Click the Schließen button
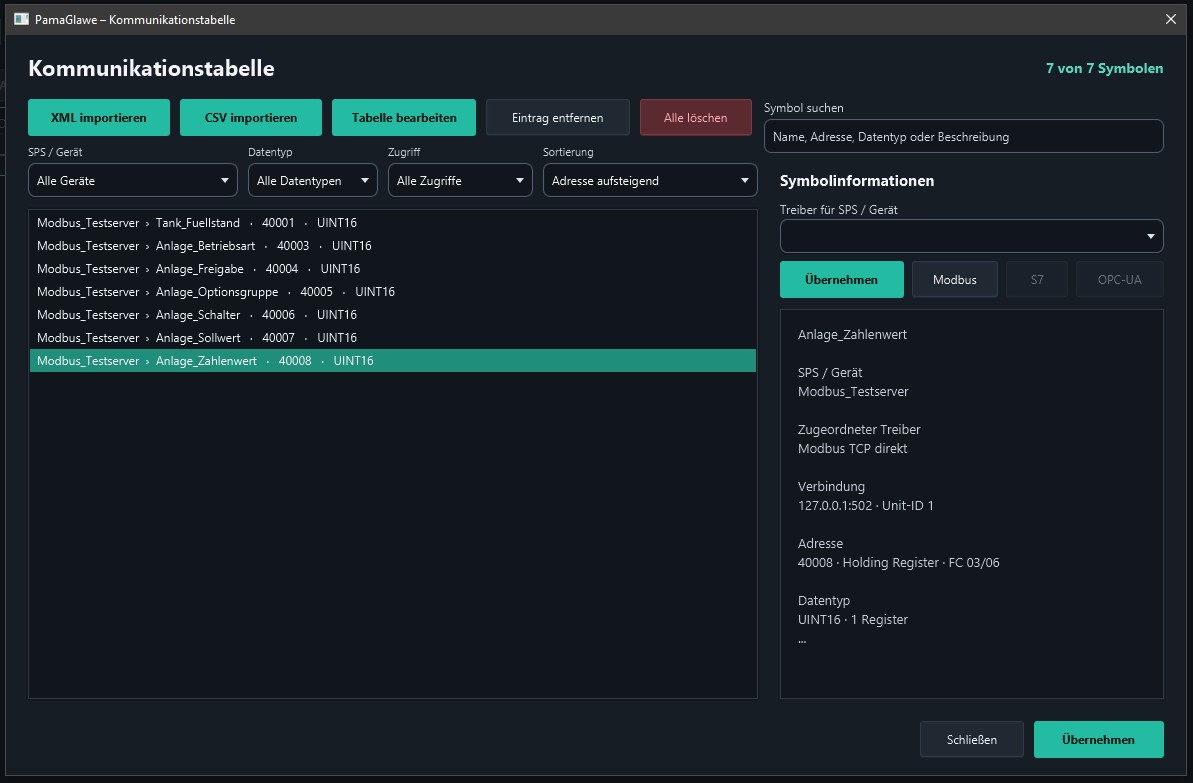1193x783 pixels. pos(972,740)
